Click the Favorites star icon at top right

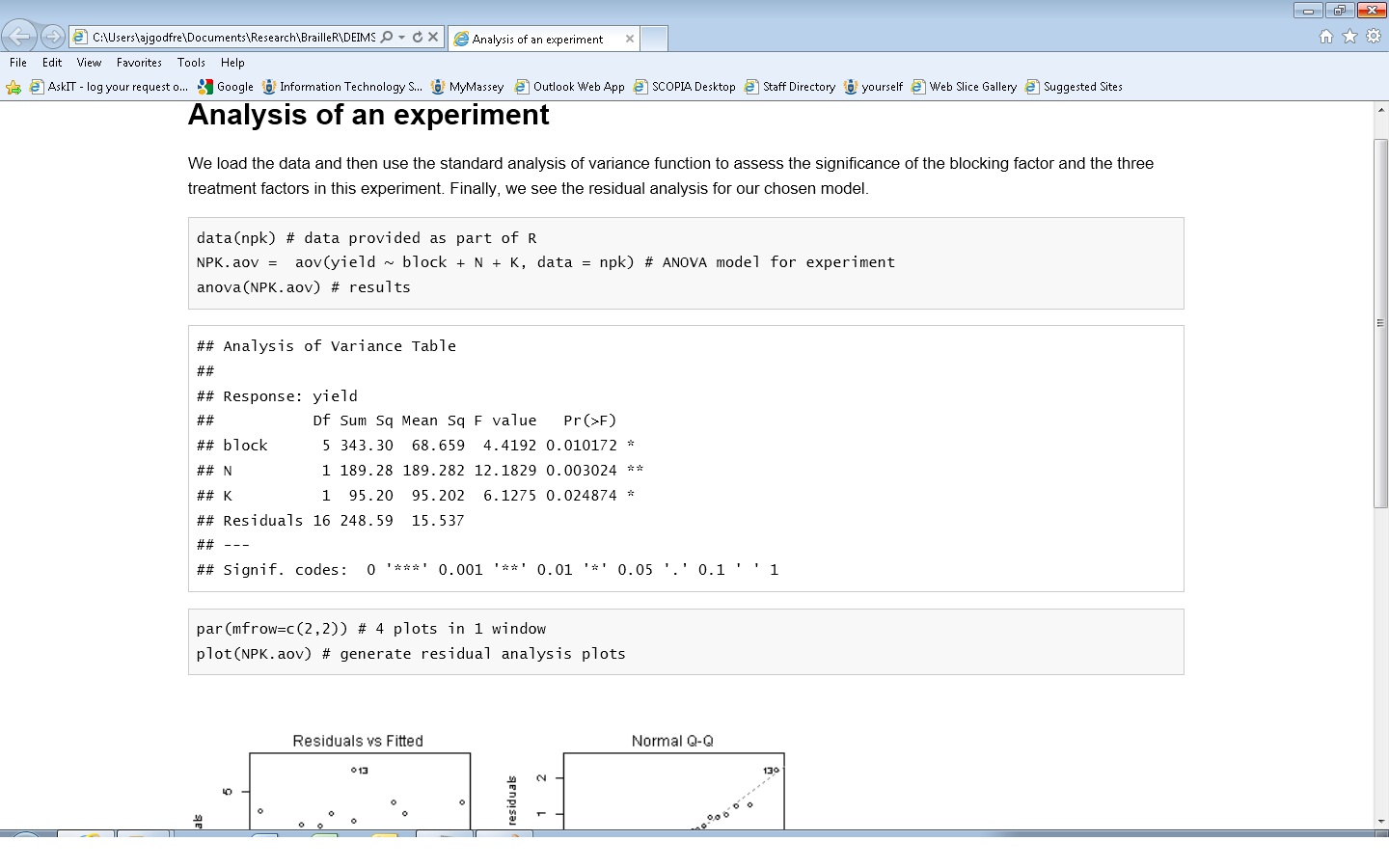point(1349,37)
